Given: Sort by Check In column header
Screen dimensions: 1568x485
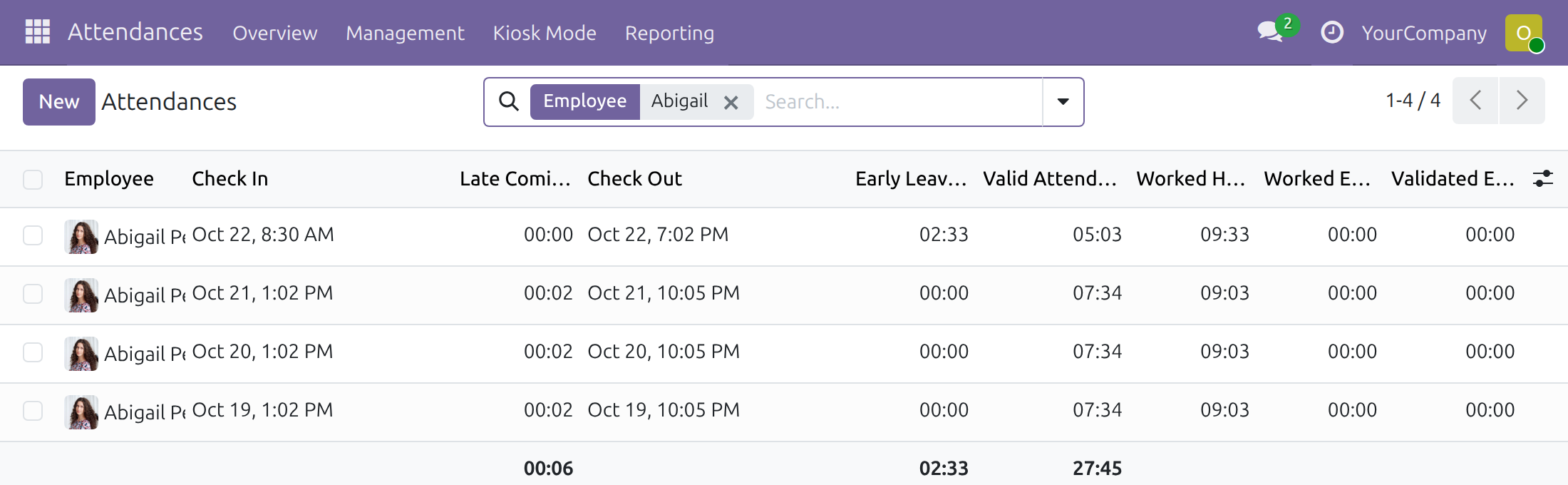Looking at the screenshot, I should (x=230, y=179).
